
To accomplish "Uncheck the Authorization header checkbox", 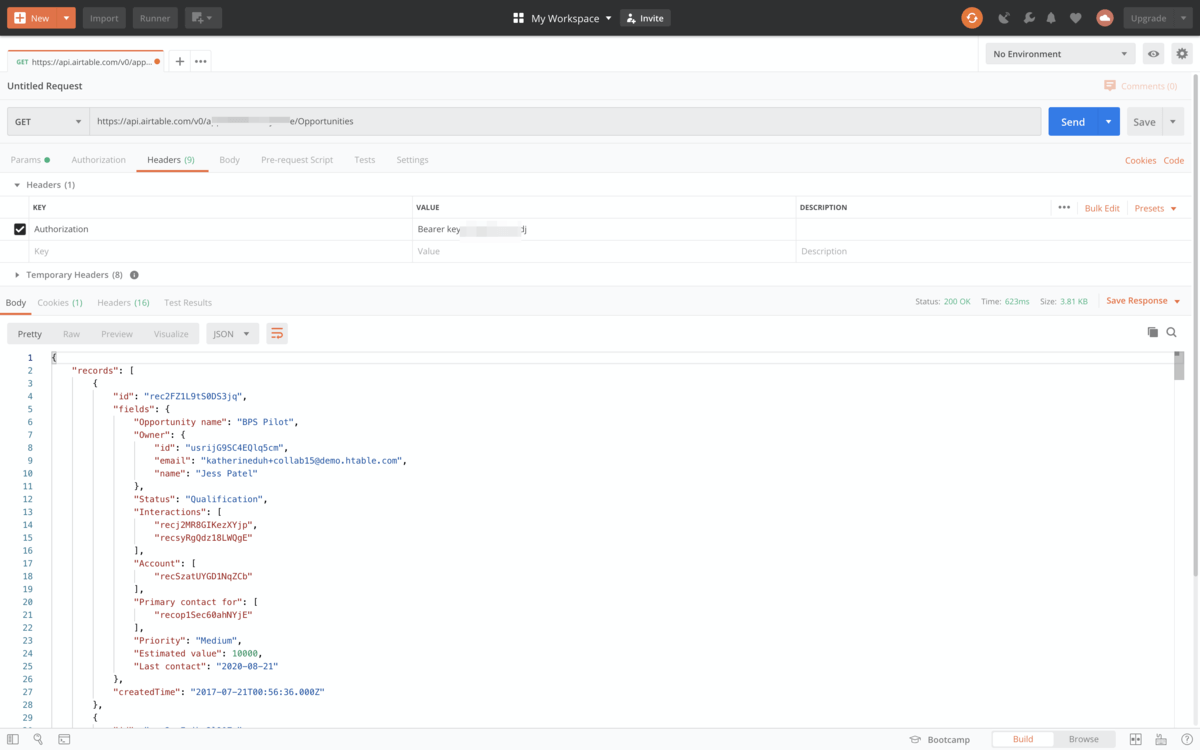I will point(20,229).
